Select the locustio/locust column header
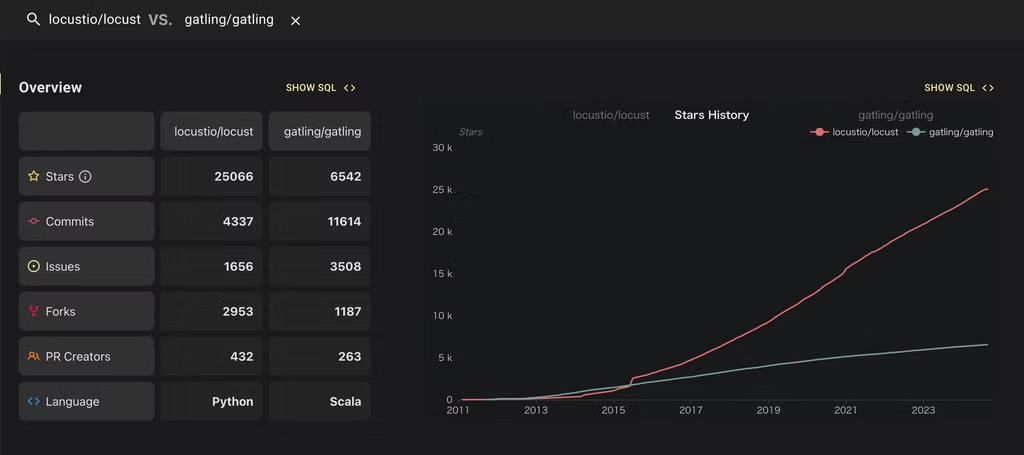Image resolution: width=1024 pixels, height=455 pixels. coord(212,131)
